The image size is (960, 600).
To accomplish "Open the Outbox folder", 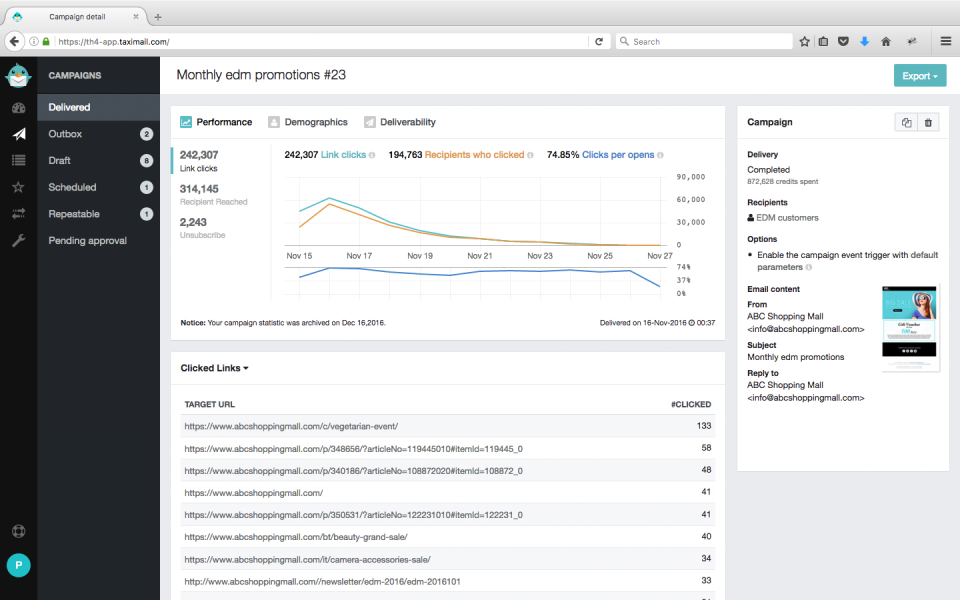I will click(x=99, y=134).
